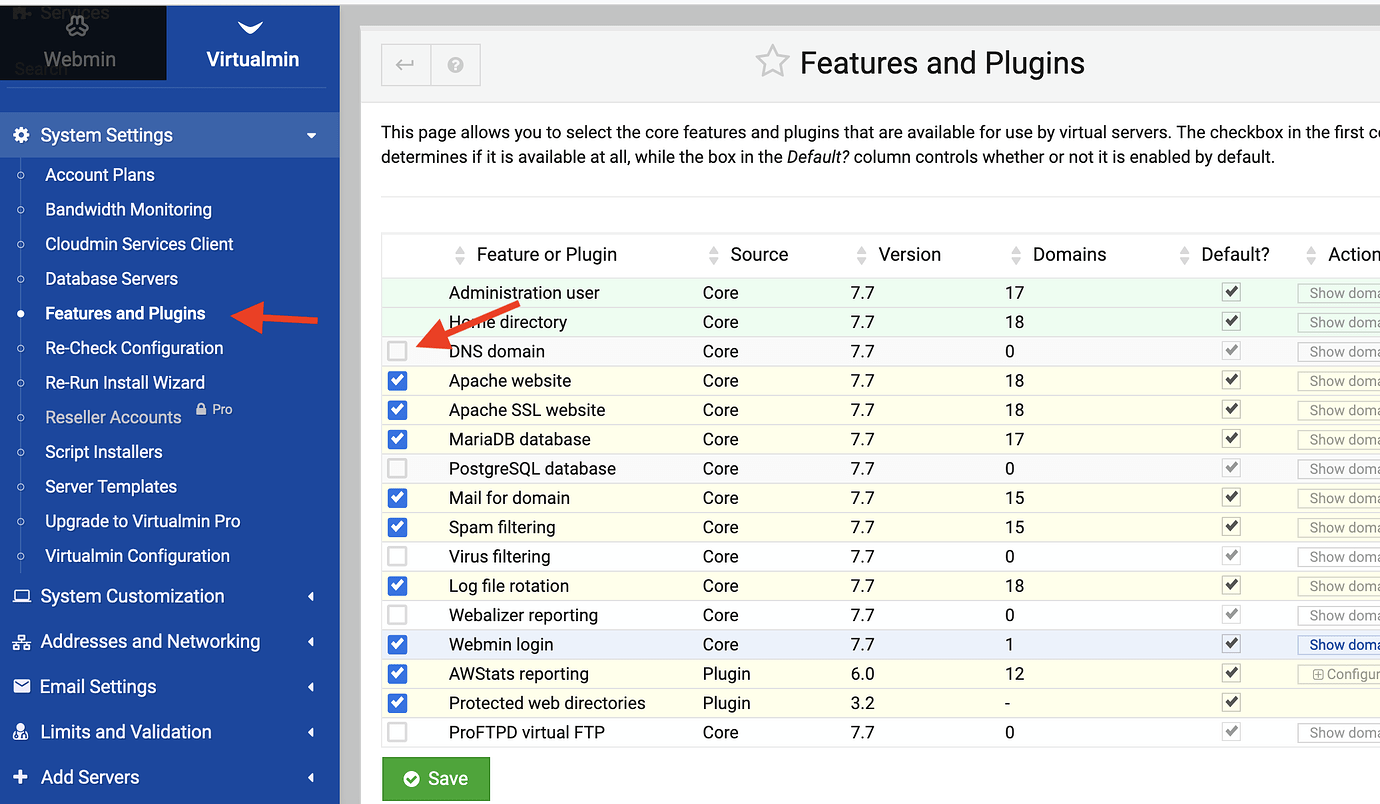
Task: Sort by Version column arrows
Action: (862, 255)
